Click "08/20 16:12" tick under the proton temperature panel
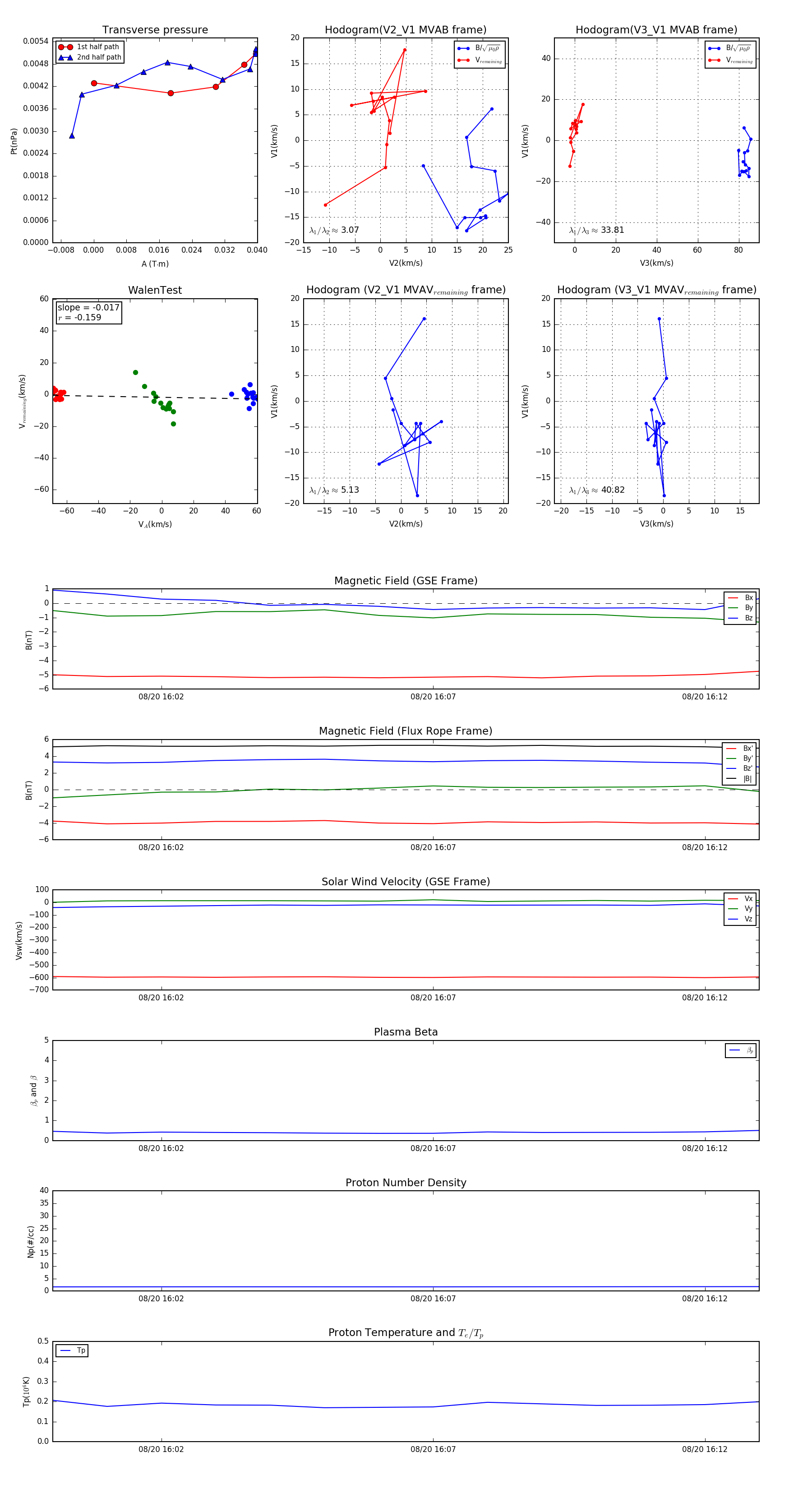 point(705,1449)
